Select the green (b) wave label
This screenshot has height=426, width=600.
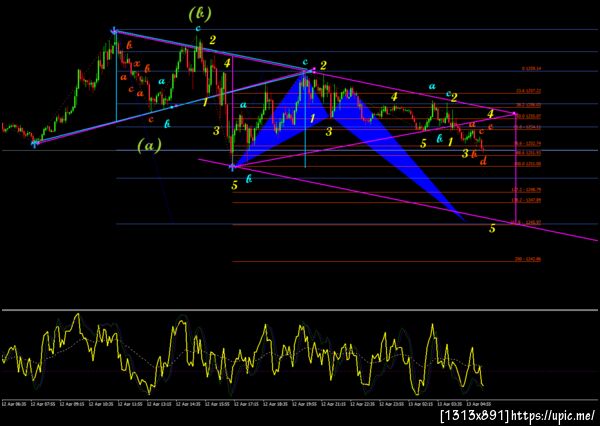coord(200,15)
